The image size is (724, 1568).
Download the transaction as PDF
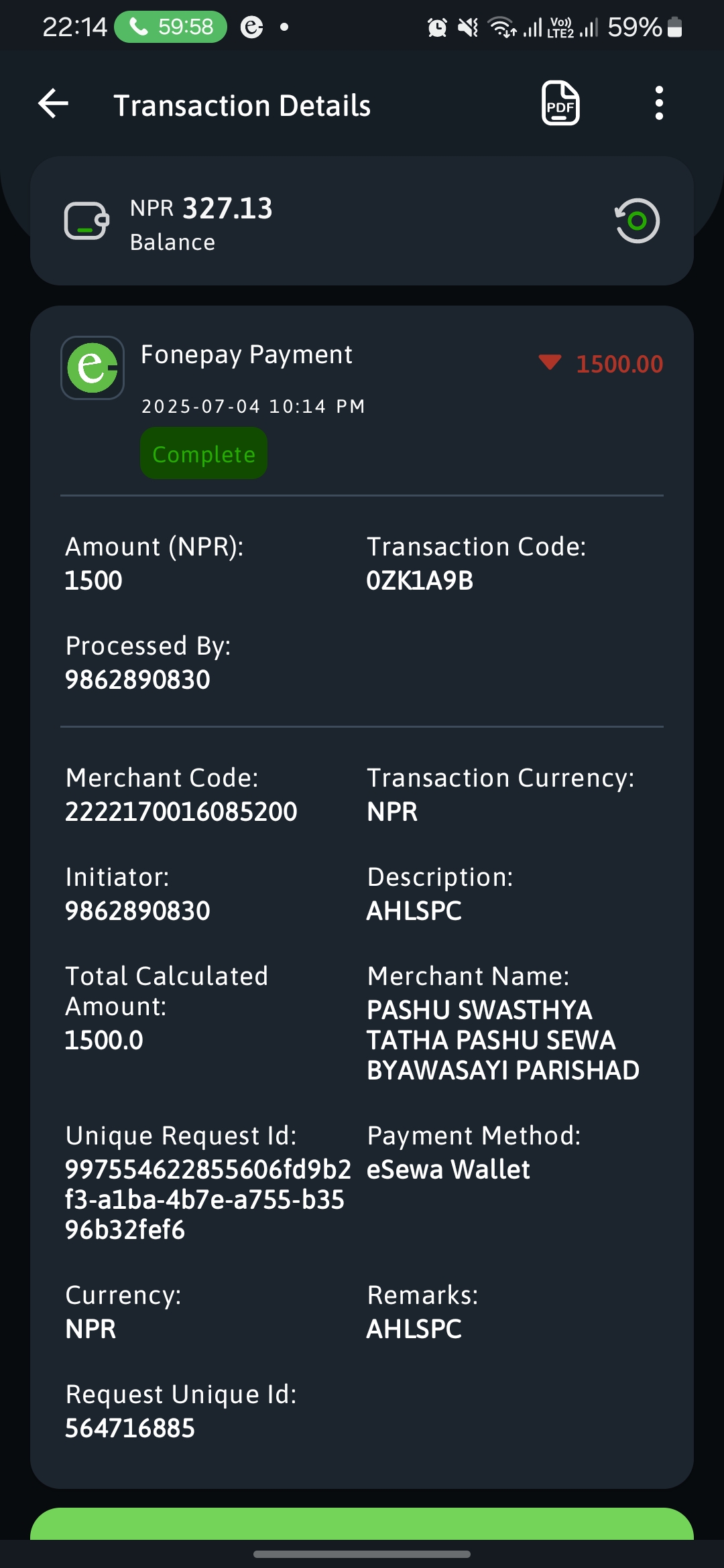(560, 103)
